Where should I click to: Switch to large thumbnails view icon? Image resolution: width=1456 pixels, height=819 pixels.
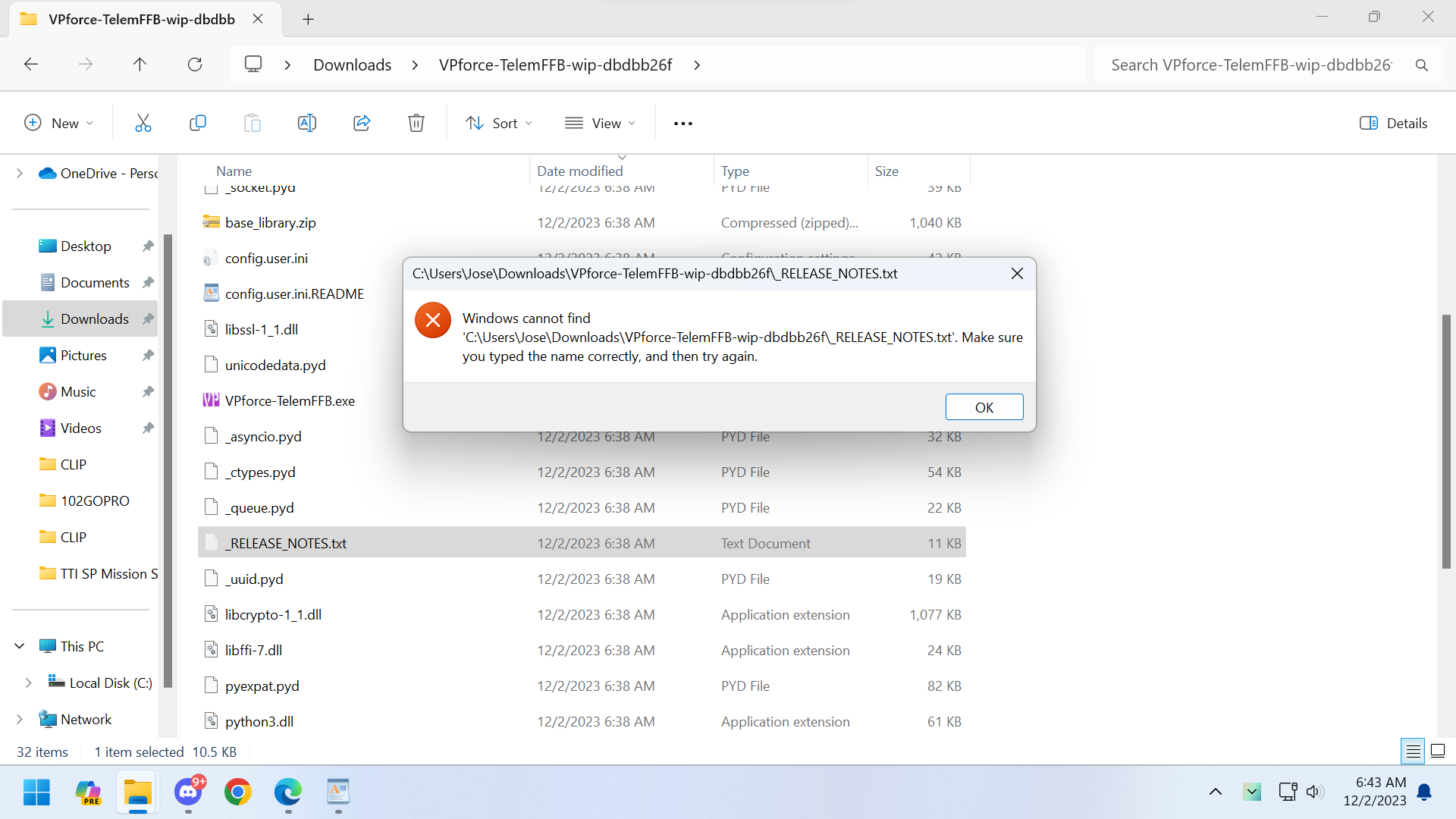[x=1438, y=752]
